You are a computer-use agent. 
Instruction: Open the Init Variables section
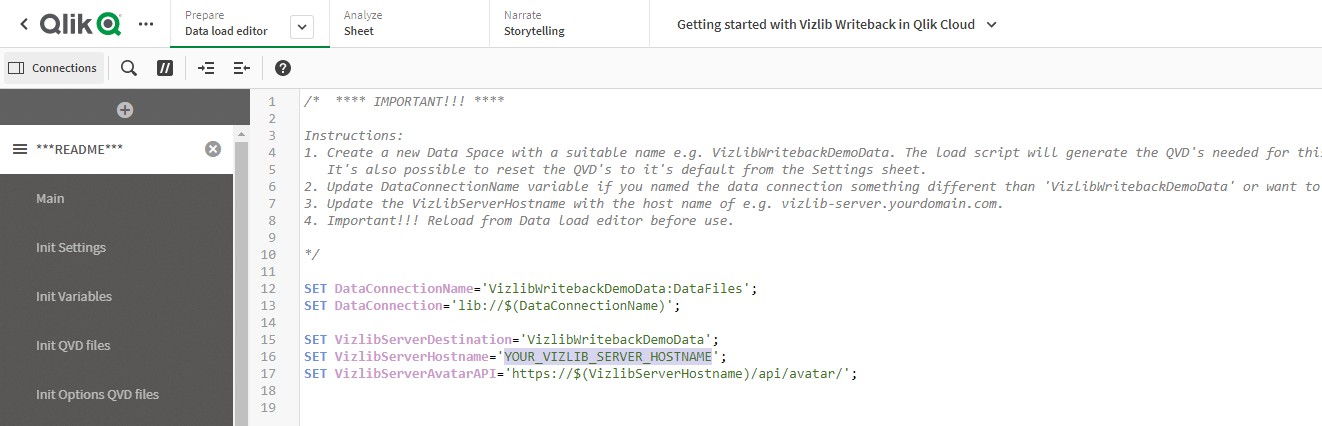coord(117,296)
